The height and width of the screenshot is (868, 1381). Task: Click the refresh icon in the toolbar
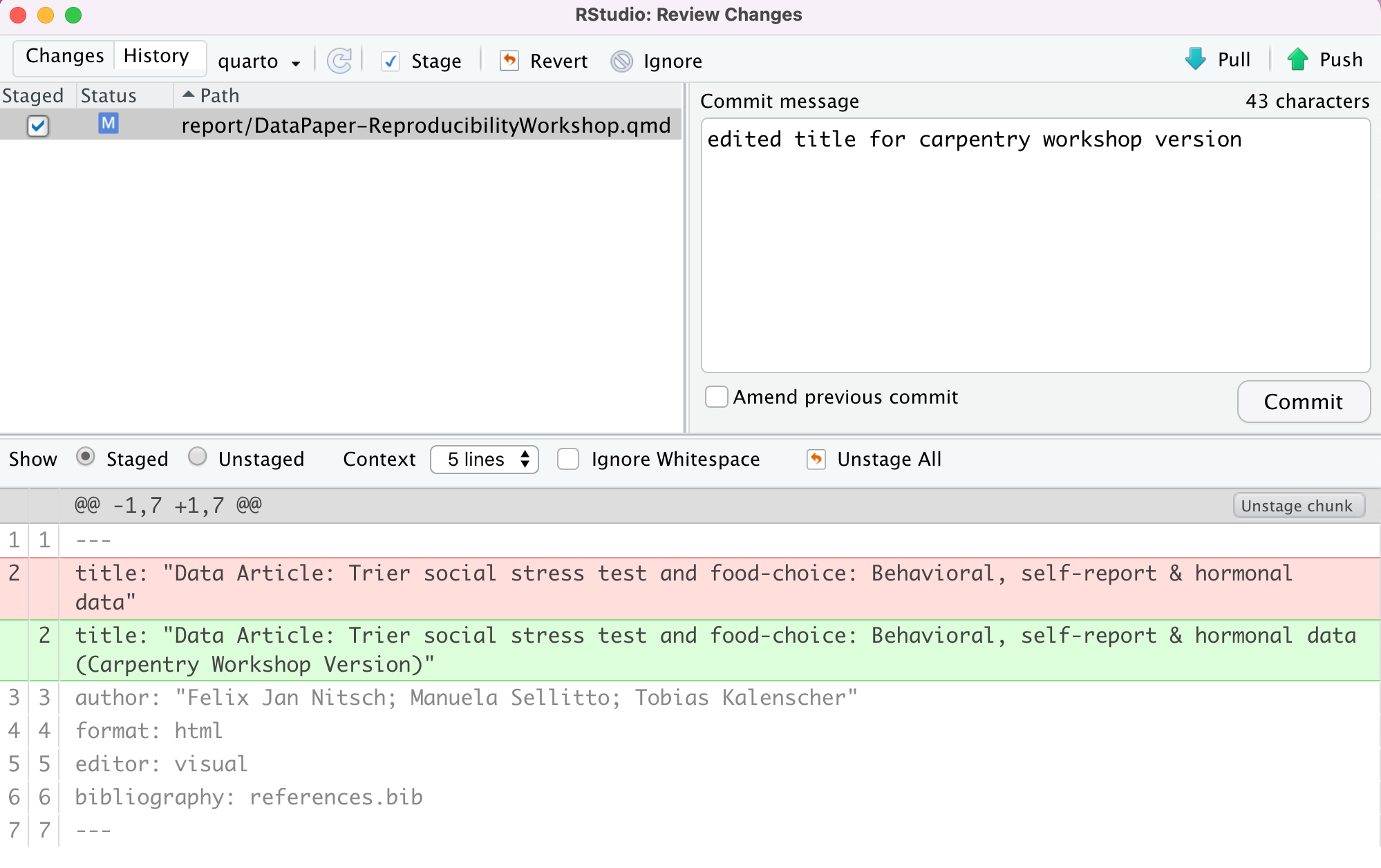pyautogui.click(x=339, y=61)
